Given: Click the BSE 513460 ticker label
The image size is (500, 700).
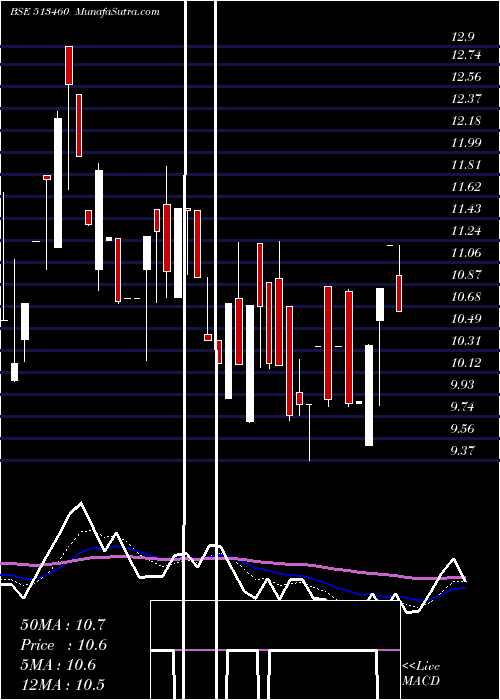Looking at the screenshot, I should [39, 12].
